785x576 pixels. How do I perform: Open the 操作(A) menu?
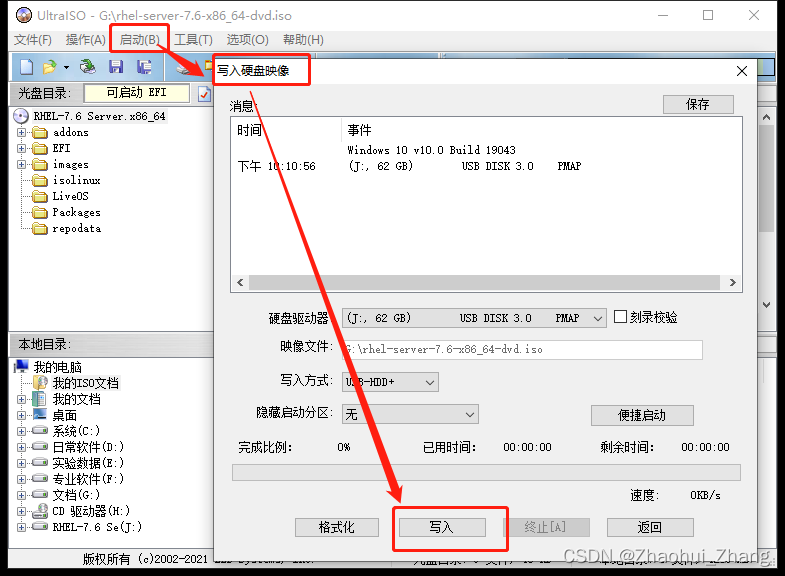[85, 40]
